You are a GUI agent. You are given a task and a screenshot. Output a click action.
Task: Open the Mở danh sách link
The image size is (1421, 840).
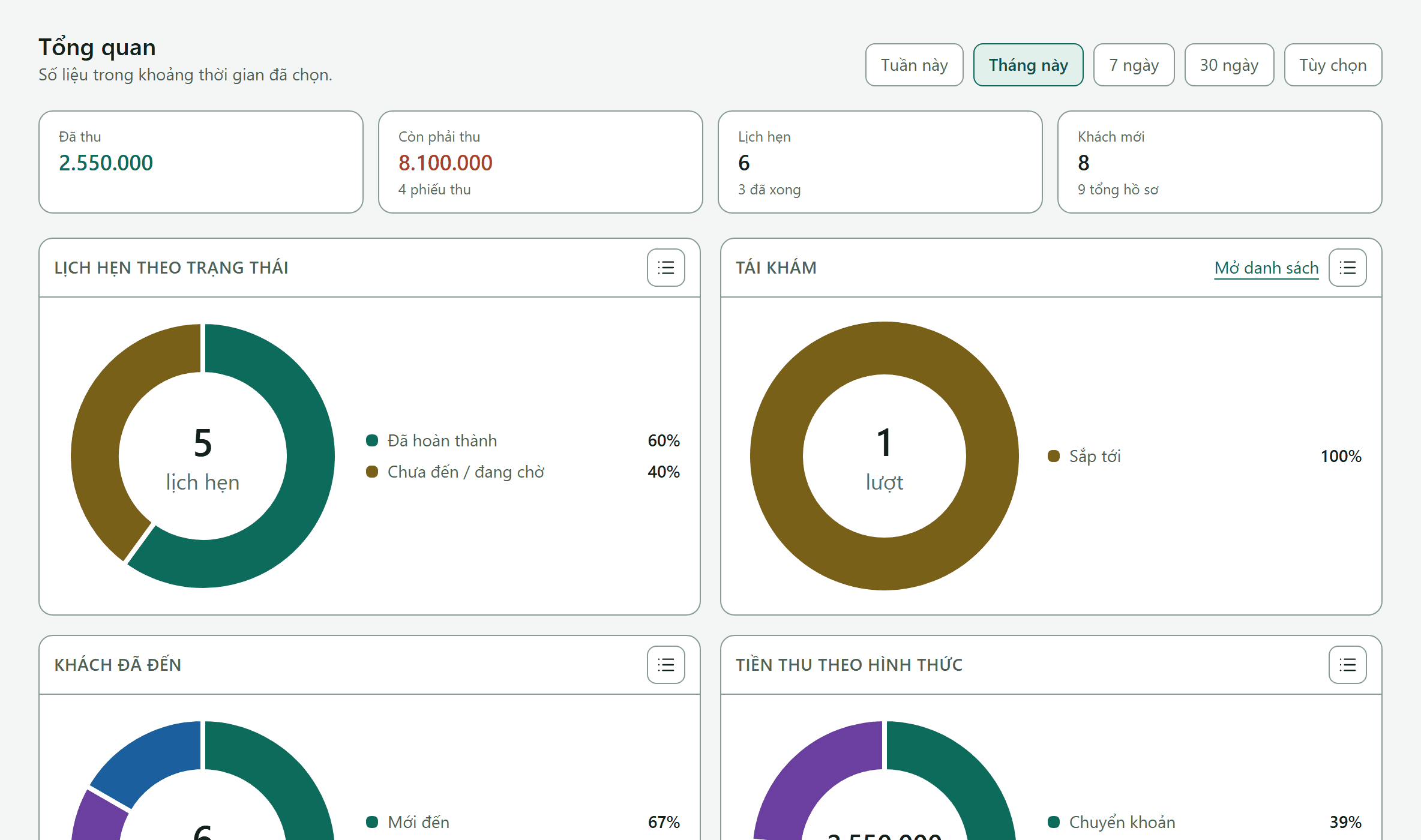coord(1266,268)
